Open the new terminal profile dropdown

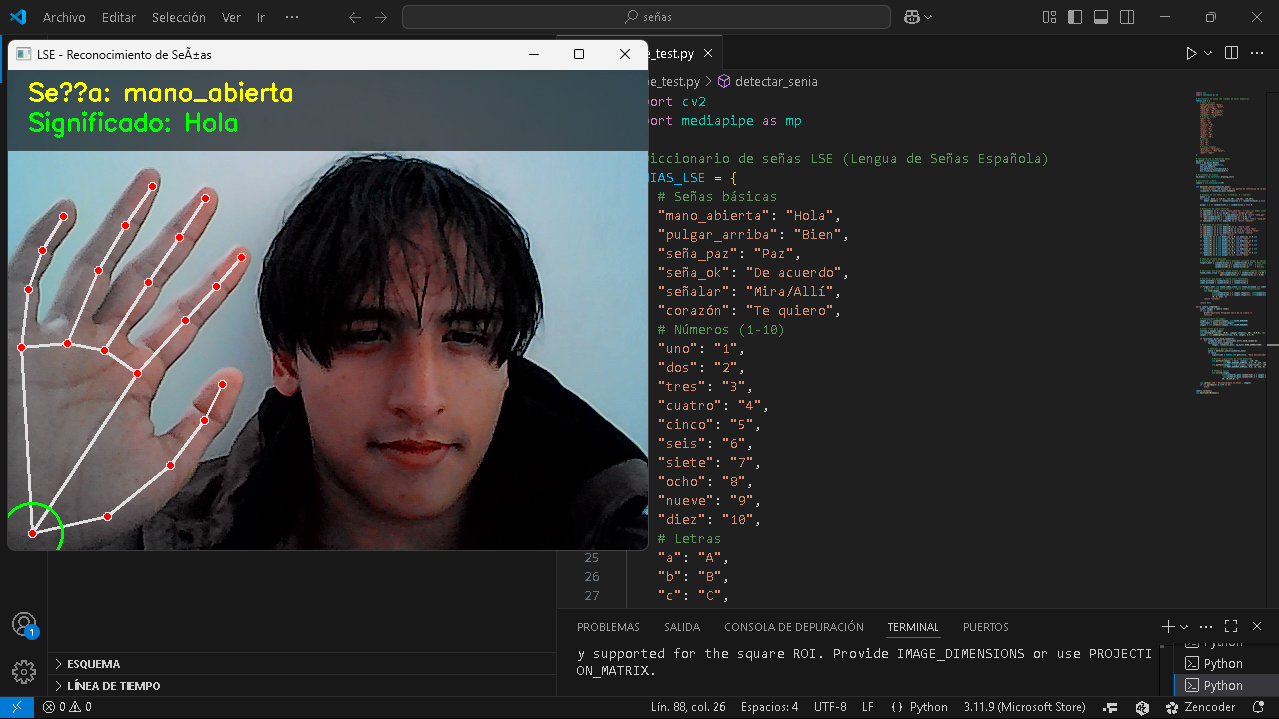point(1184,627)
